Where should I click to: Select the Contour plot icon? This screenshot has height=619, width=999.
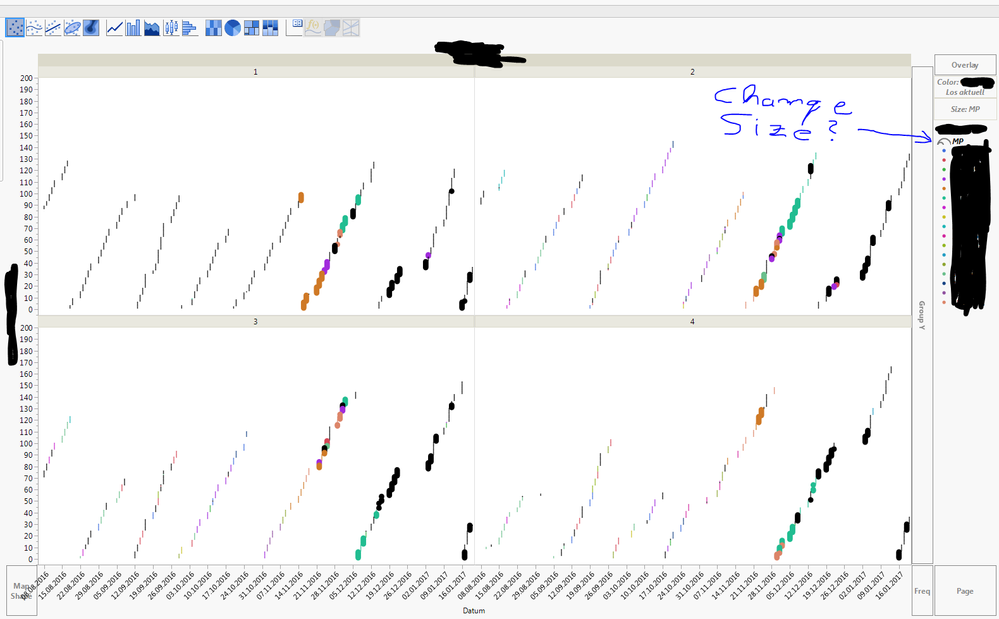tap(90, 27)
